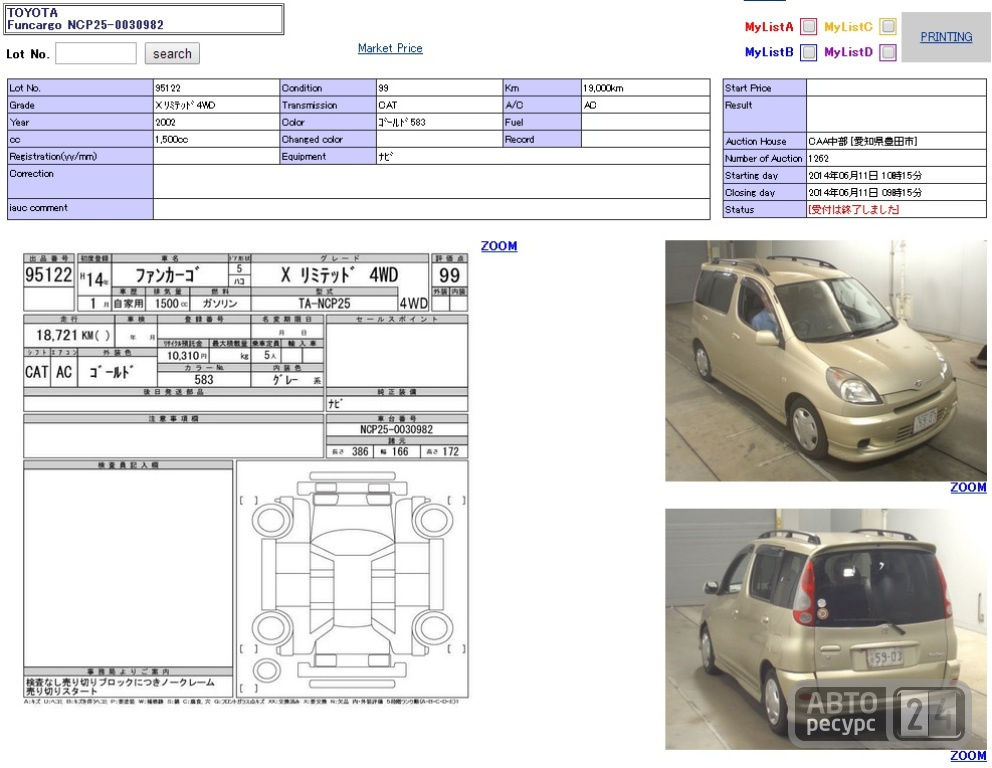Viewport: 992px width, 768px height.
Task: Select the Number of Auction value 1262
Action: (x=818, y=158)
